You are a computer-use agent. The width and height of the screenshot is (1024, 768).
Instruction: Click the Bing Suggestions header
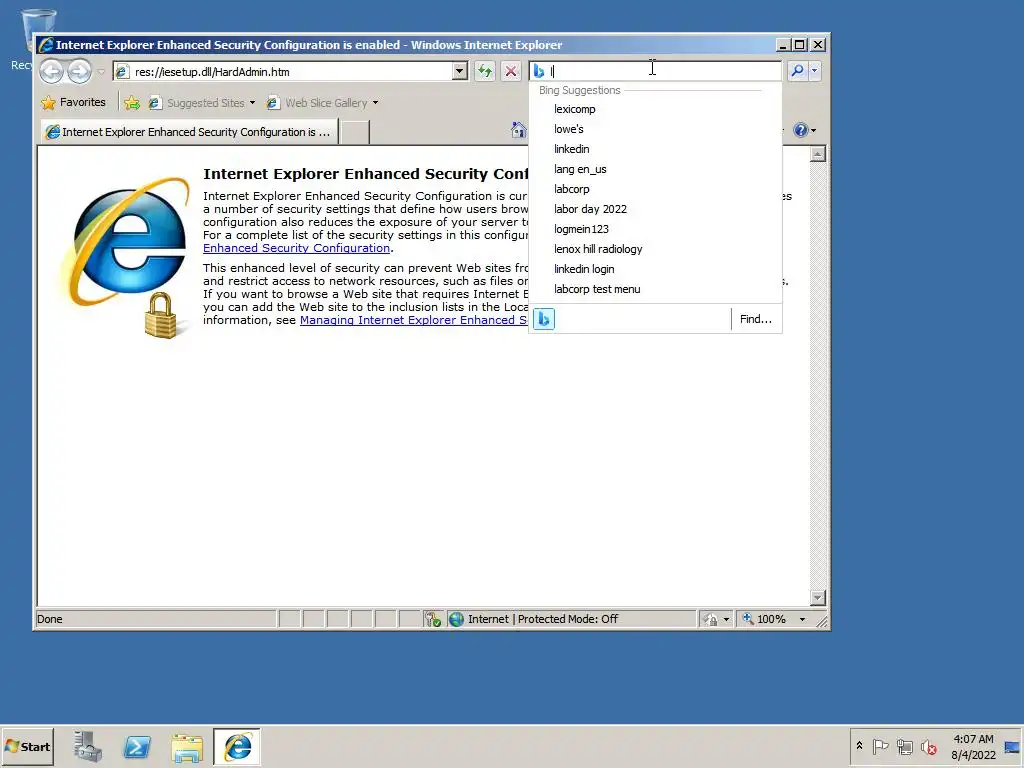pos(579,90)
